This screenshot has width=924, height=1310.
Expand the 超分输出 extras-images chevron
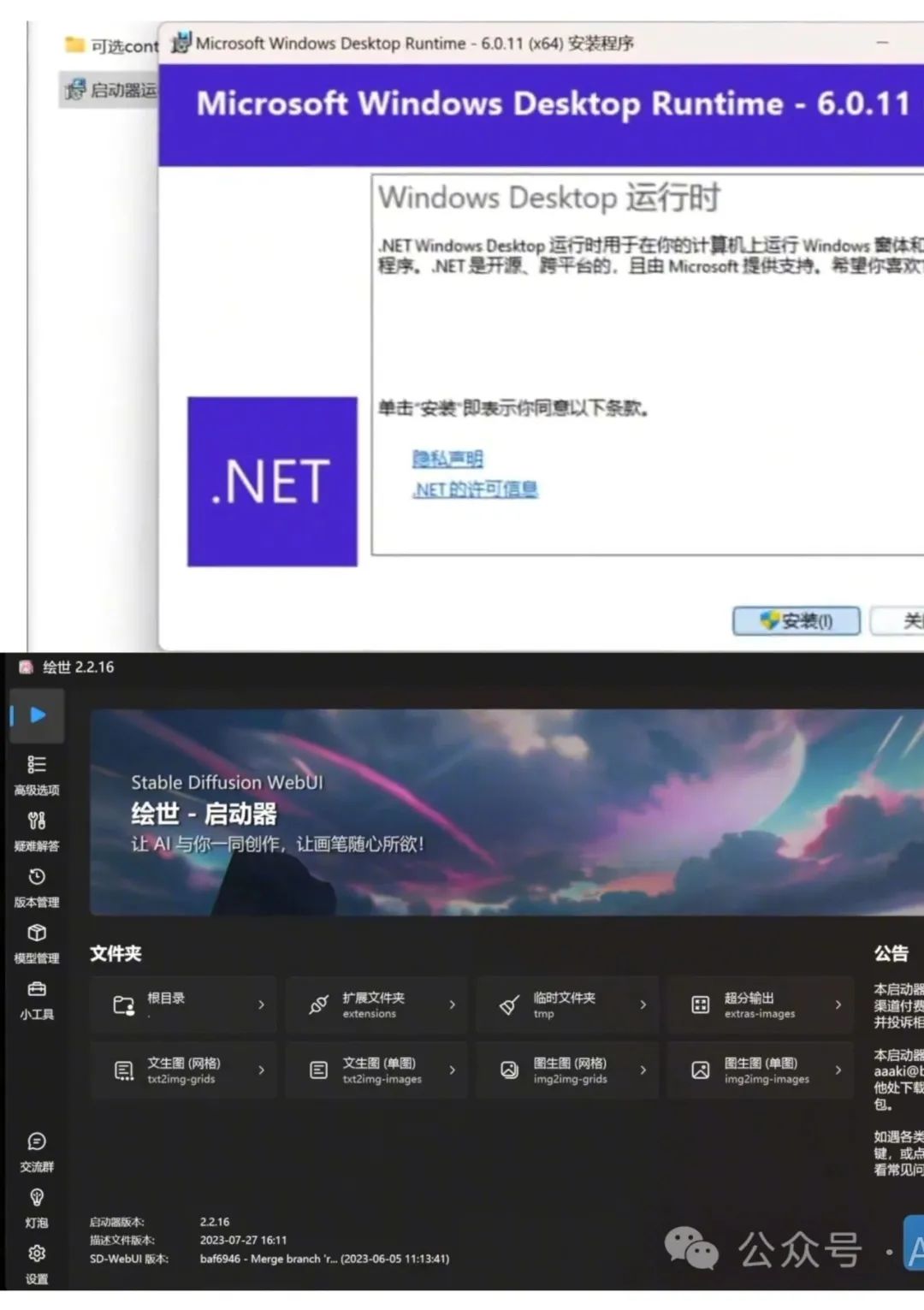[838, 1005]
